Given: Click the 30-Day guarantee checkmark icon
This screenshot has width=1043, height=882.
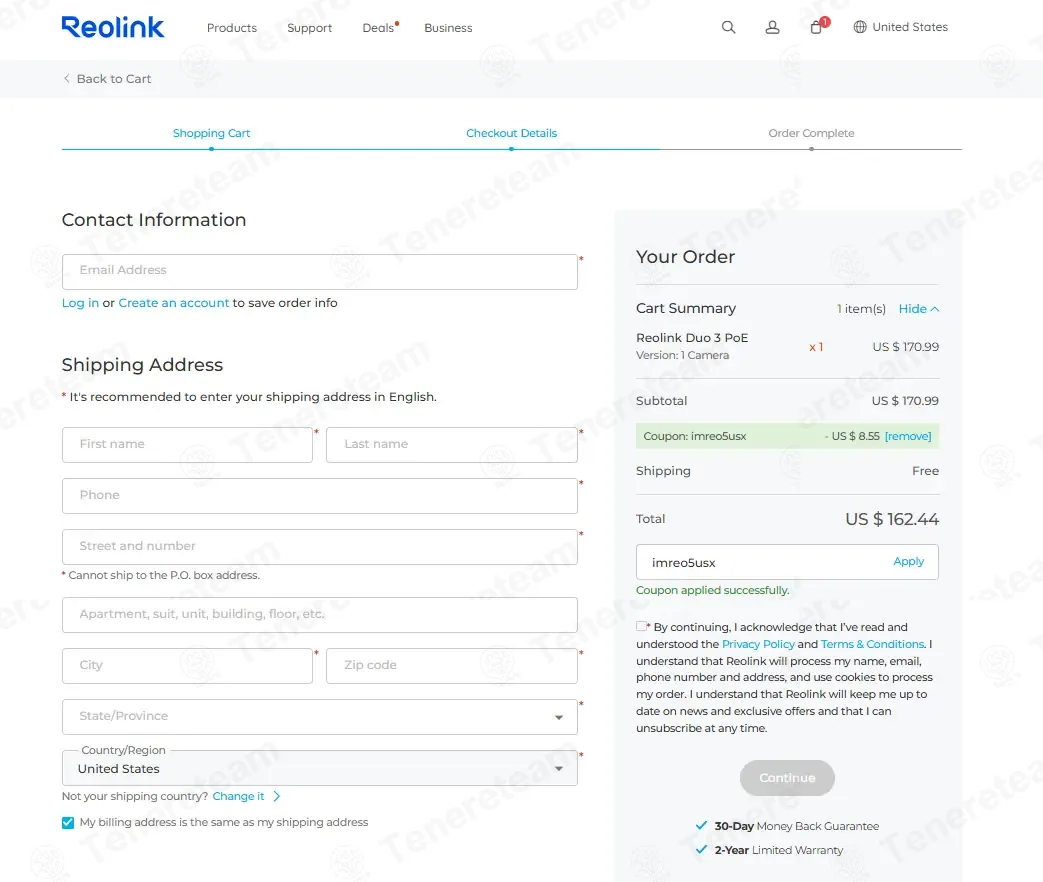Looking at the screenshot, I should (x=701, y=825).
